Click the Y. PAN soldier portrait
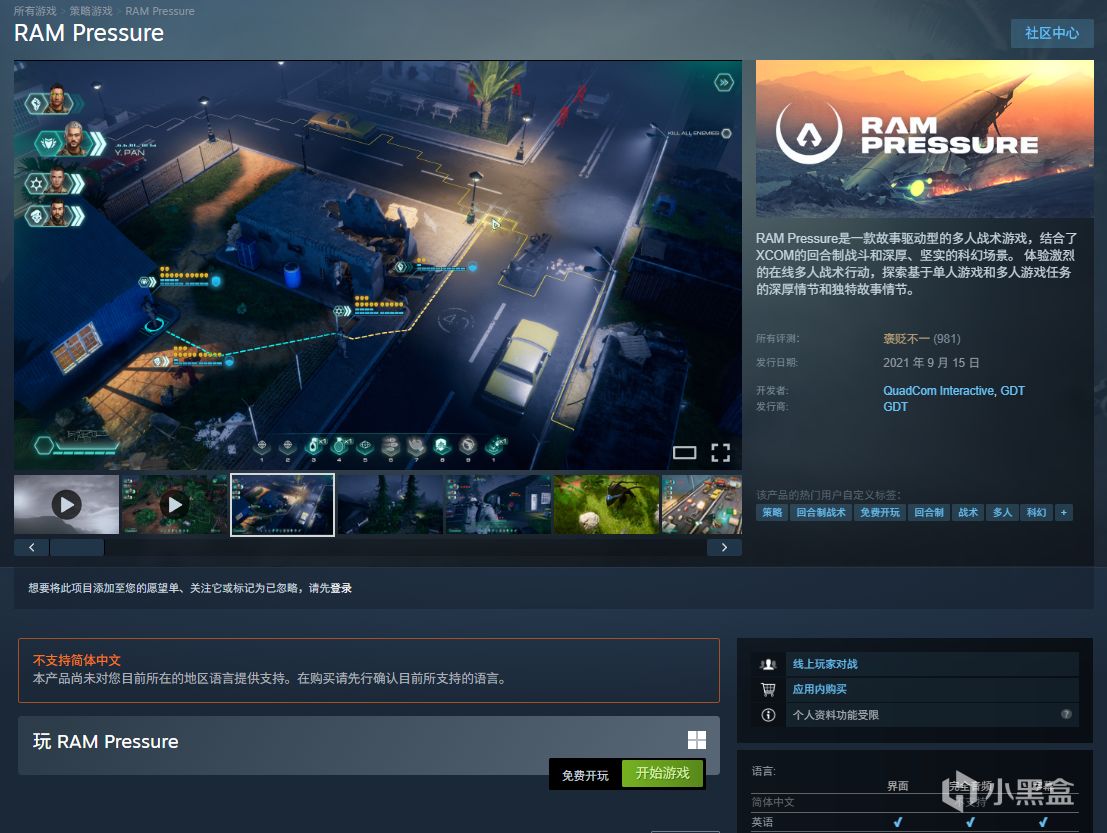Viewport: 1107px width, 833px height. point(73,140)
